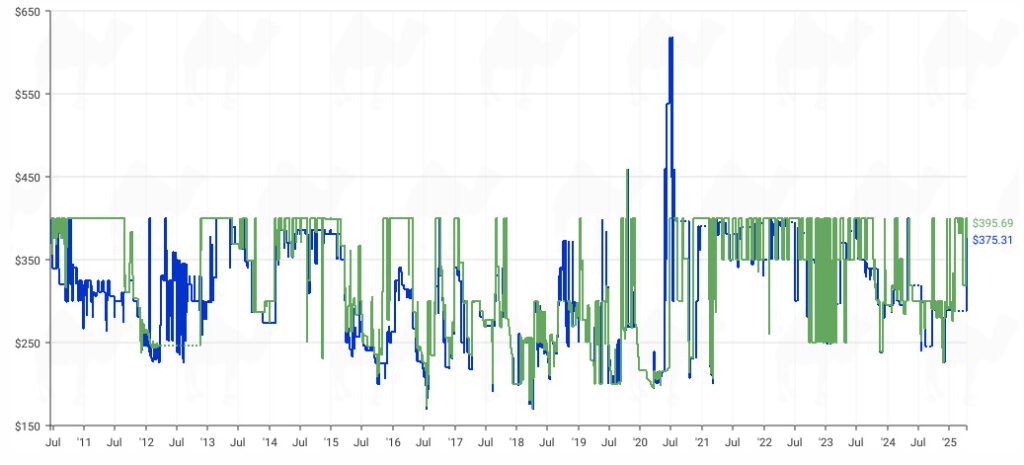1024x465 pixels.
Task: Click the leftmost Jul label on x-axis
Action: (x=52, y=440)
